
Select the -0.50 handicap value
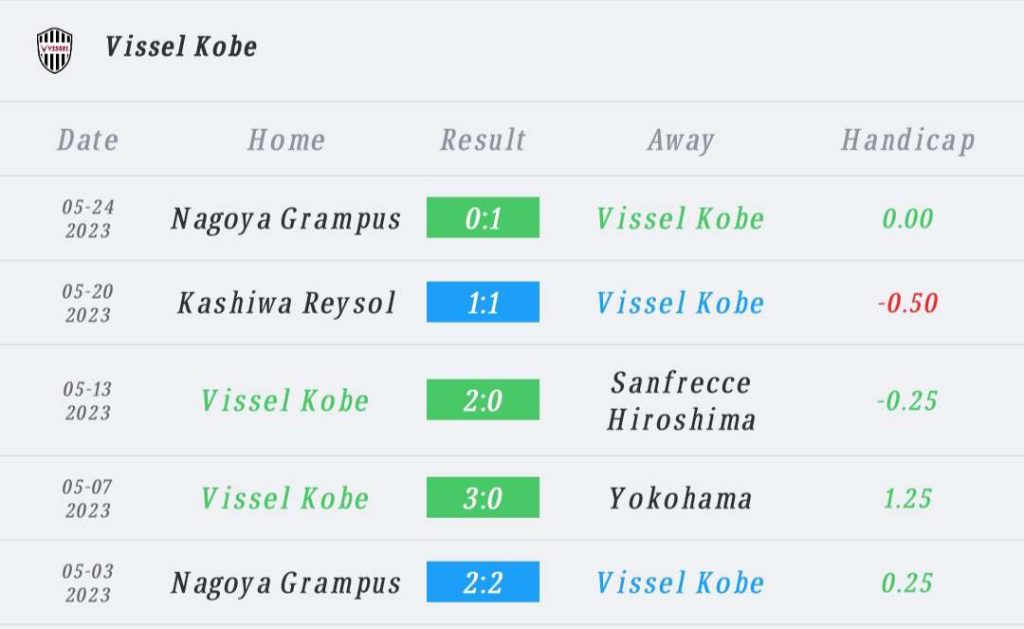[x=908, y=302]
